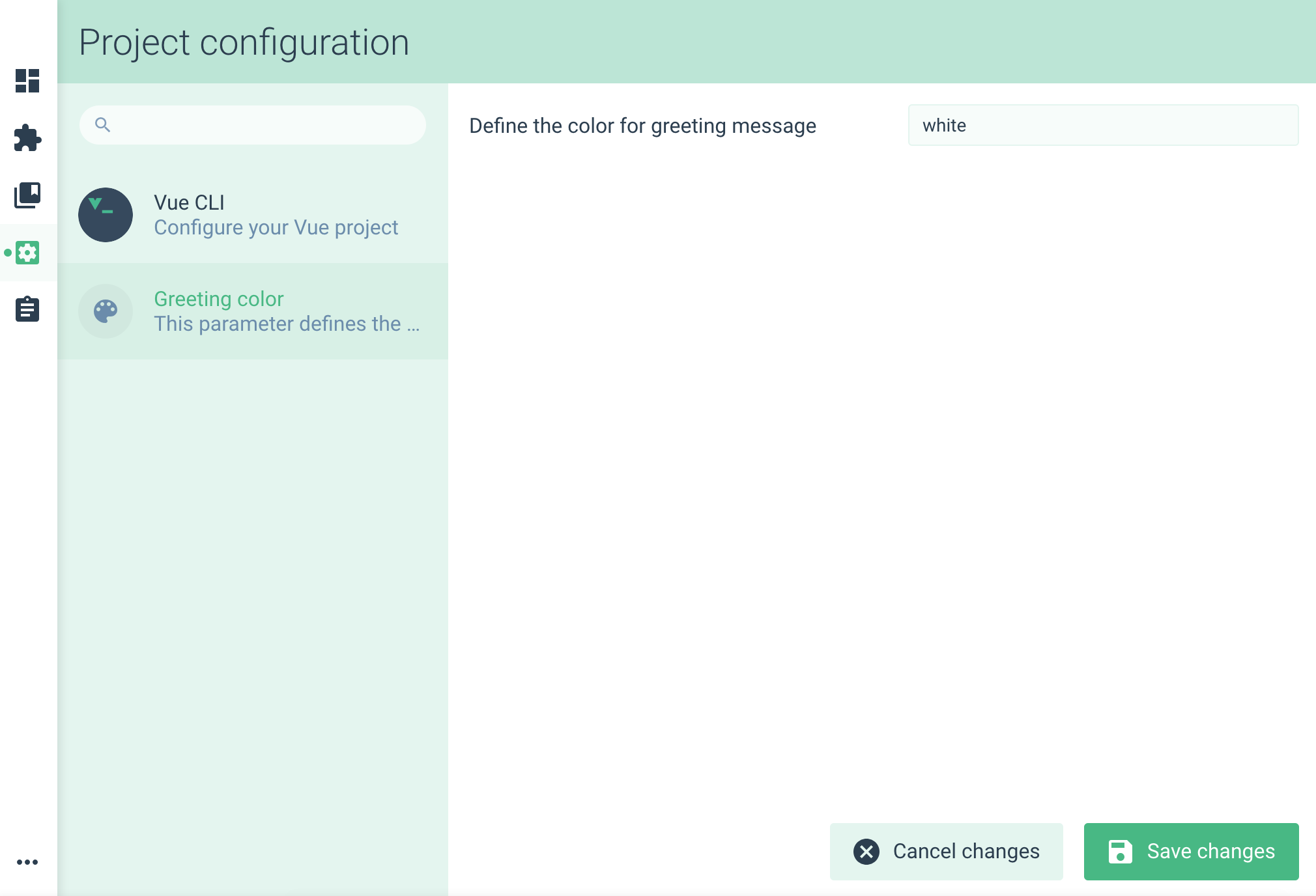Click the Vue CLI logo icon

(106, 214)
